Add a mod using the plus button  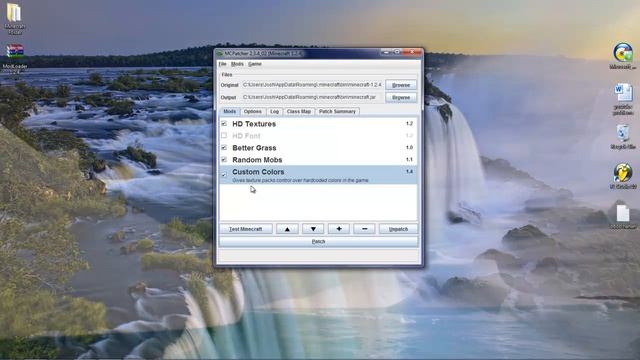[x=339, y=229]
